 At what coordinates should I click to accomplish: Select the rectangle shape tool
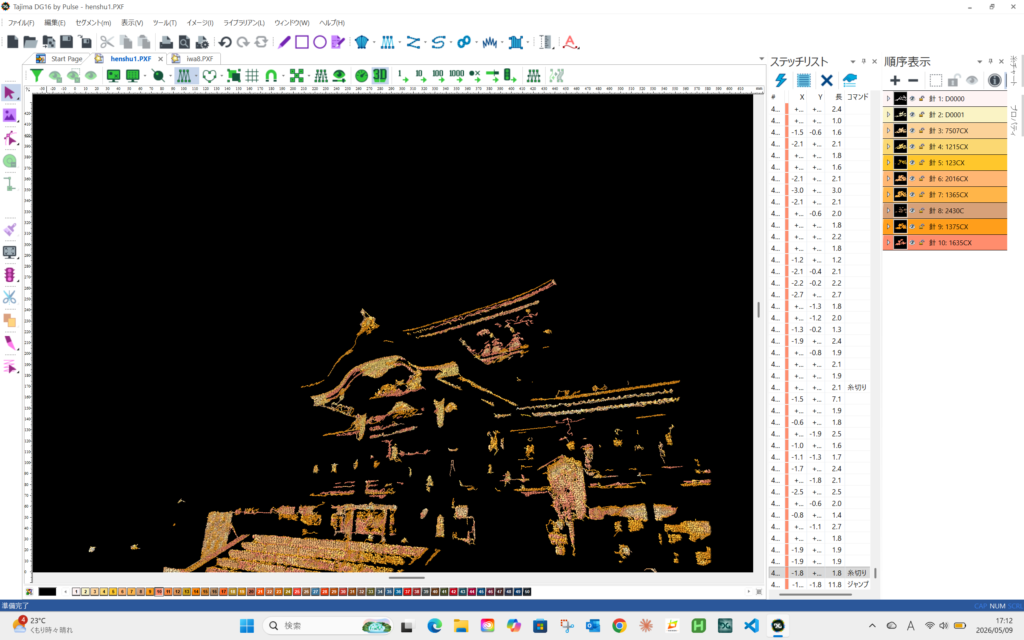pos(302,42)
